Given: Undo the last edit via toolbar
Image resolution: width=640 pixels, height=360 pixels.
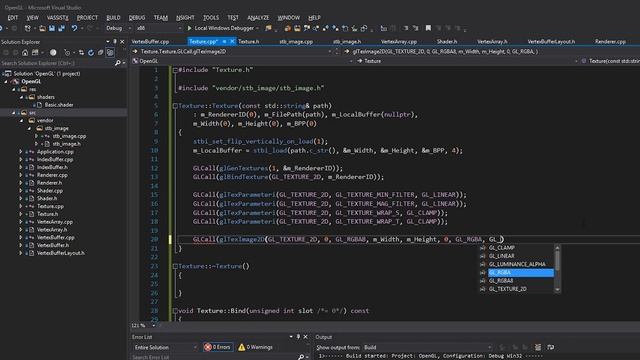Looking at the screenshot, I should click(74, 28).
